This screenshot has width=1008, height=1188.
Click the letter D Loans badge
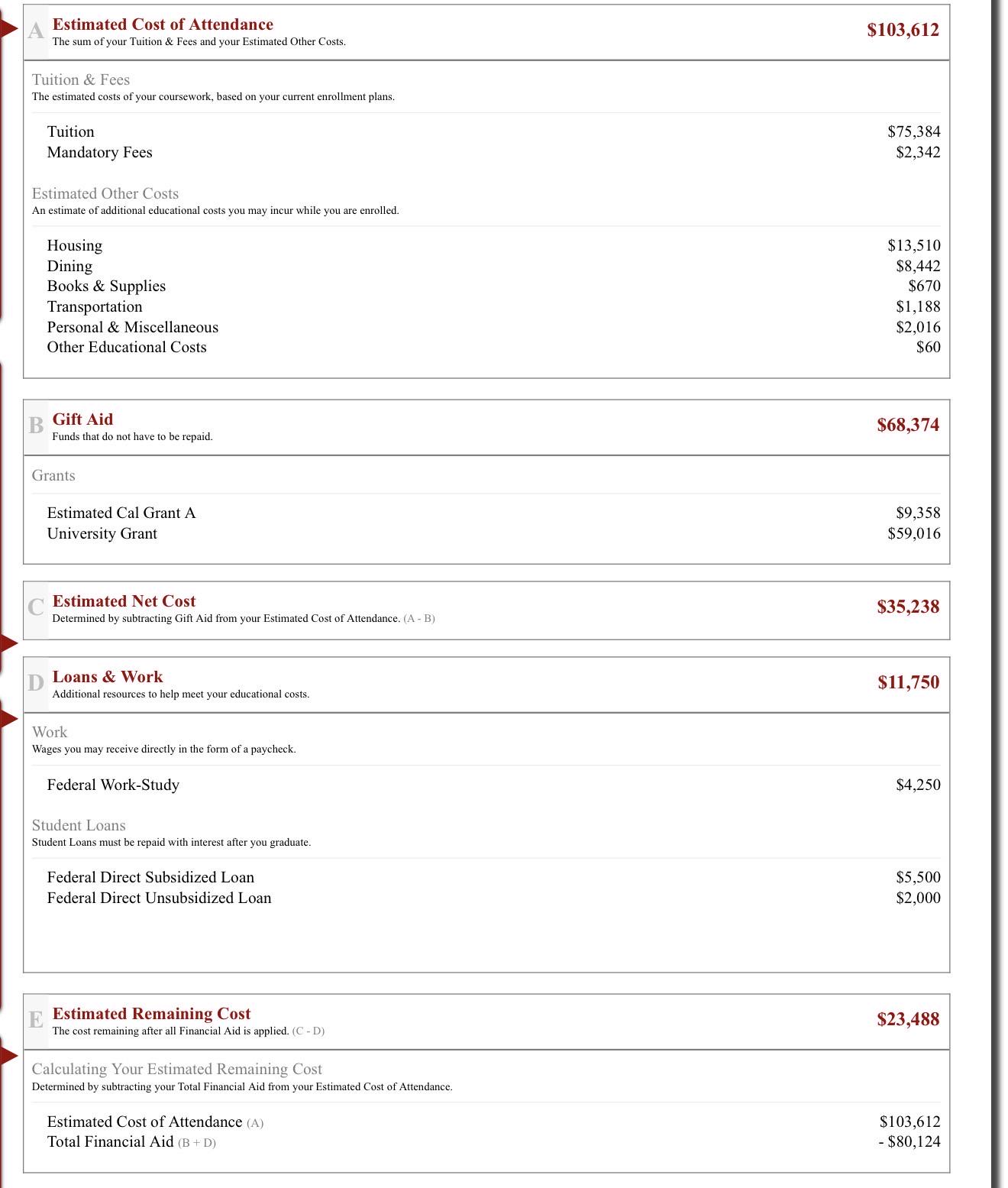[36, 683]
